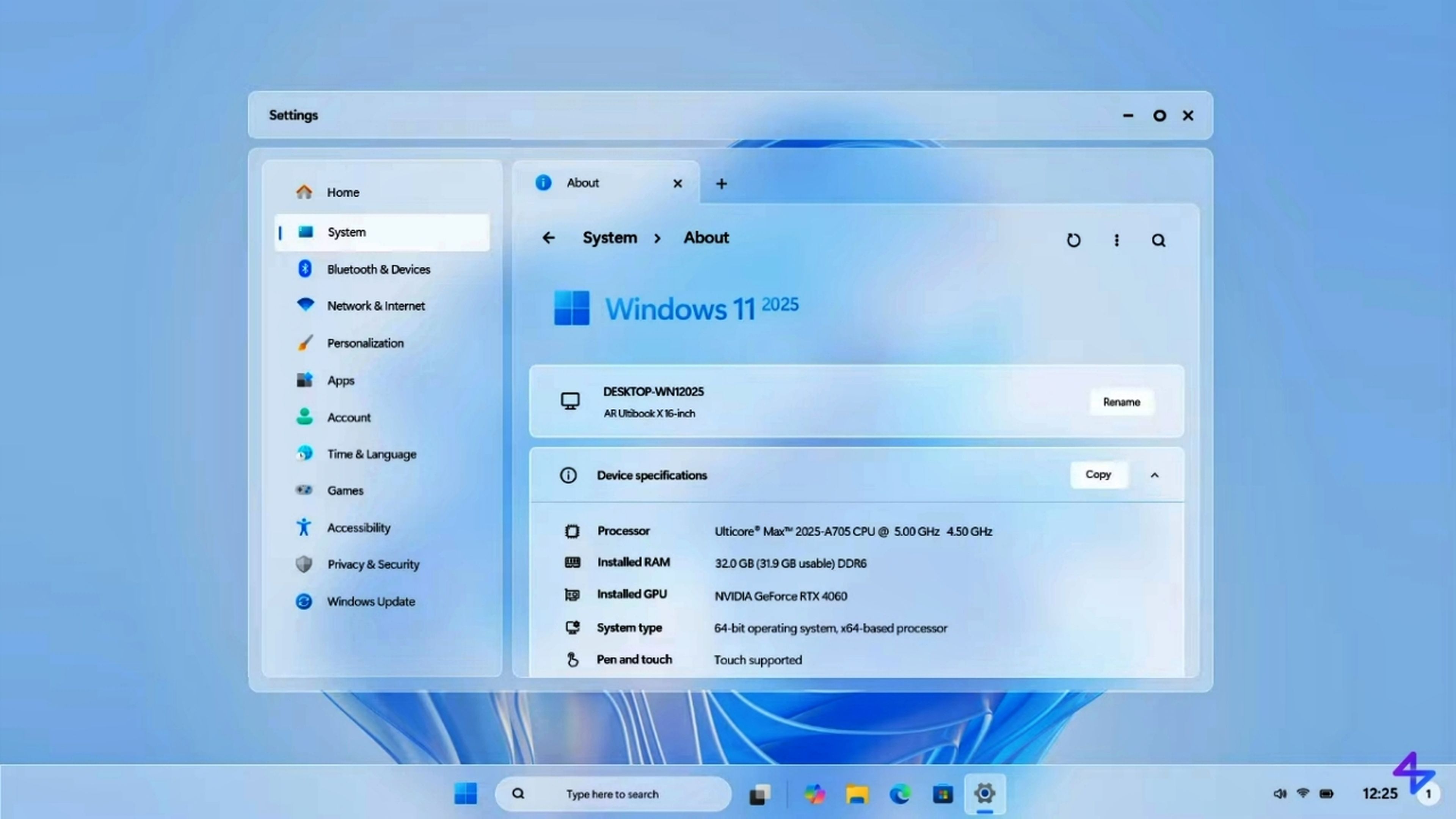Click the info icon on About tab
This screenshot has width=1456, height=819.
click(x=543, y=182)
